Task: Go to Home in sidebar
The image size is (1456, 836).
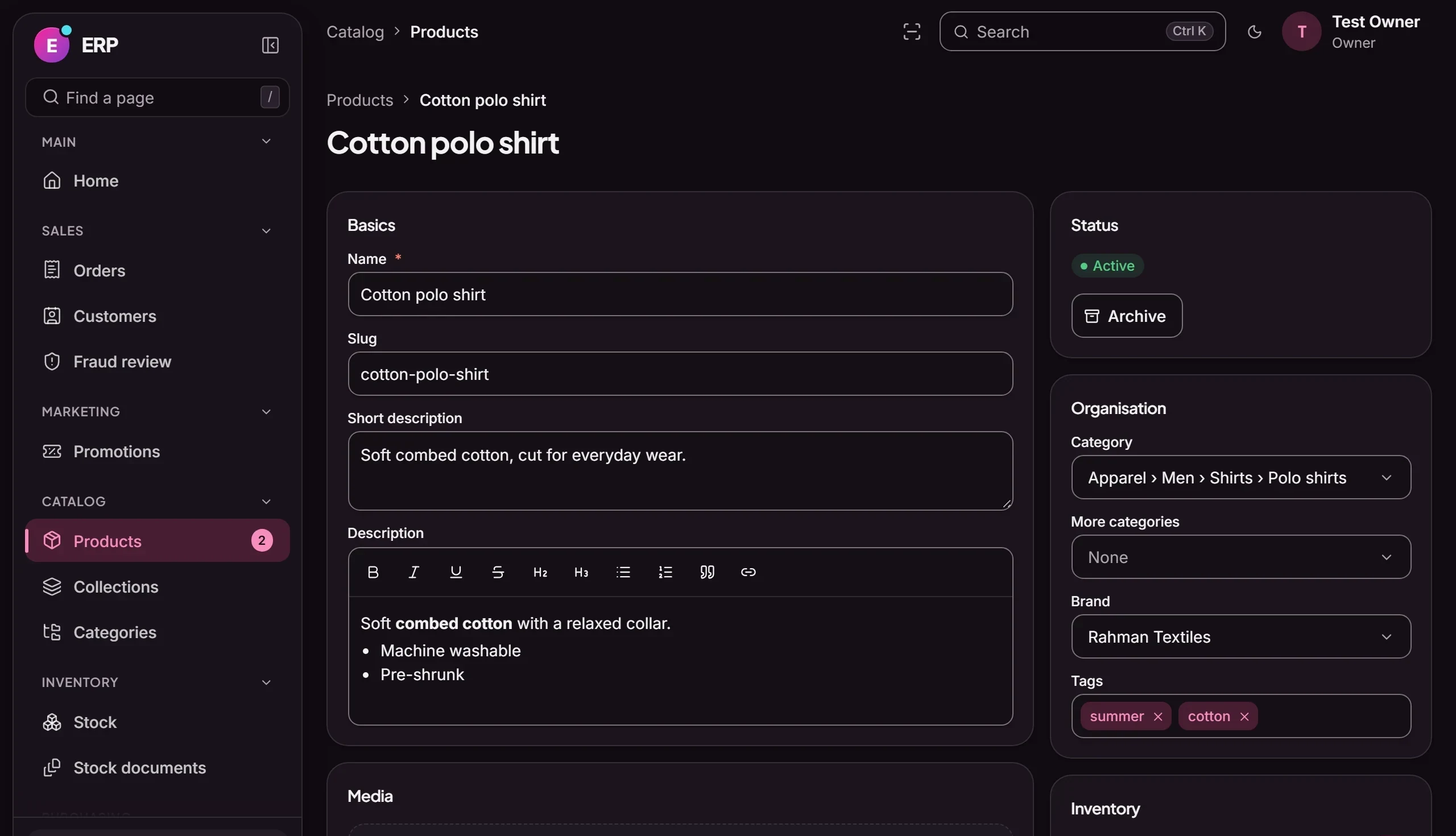Action: click(158, 181)
